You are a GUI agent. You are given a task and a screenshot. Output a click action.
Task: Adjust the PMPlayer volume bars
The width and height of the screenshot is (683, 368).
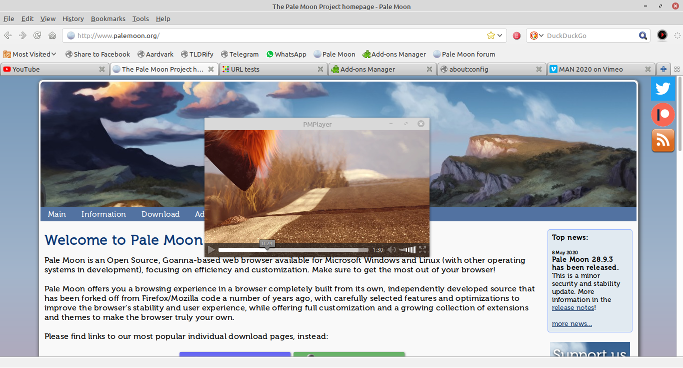(x=408, y=250)
